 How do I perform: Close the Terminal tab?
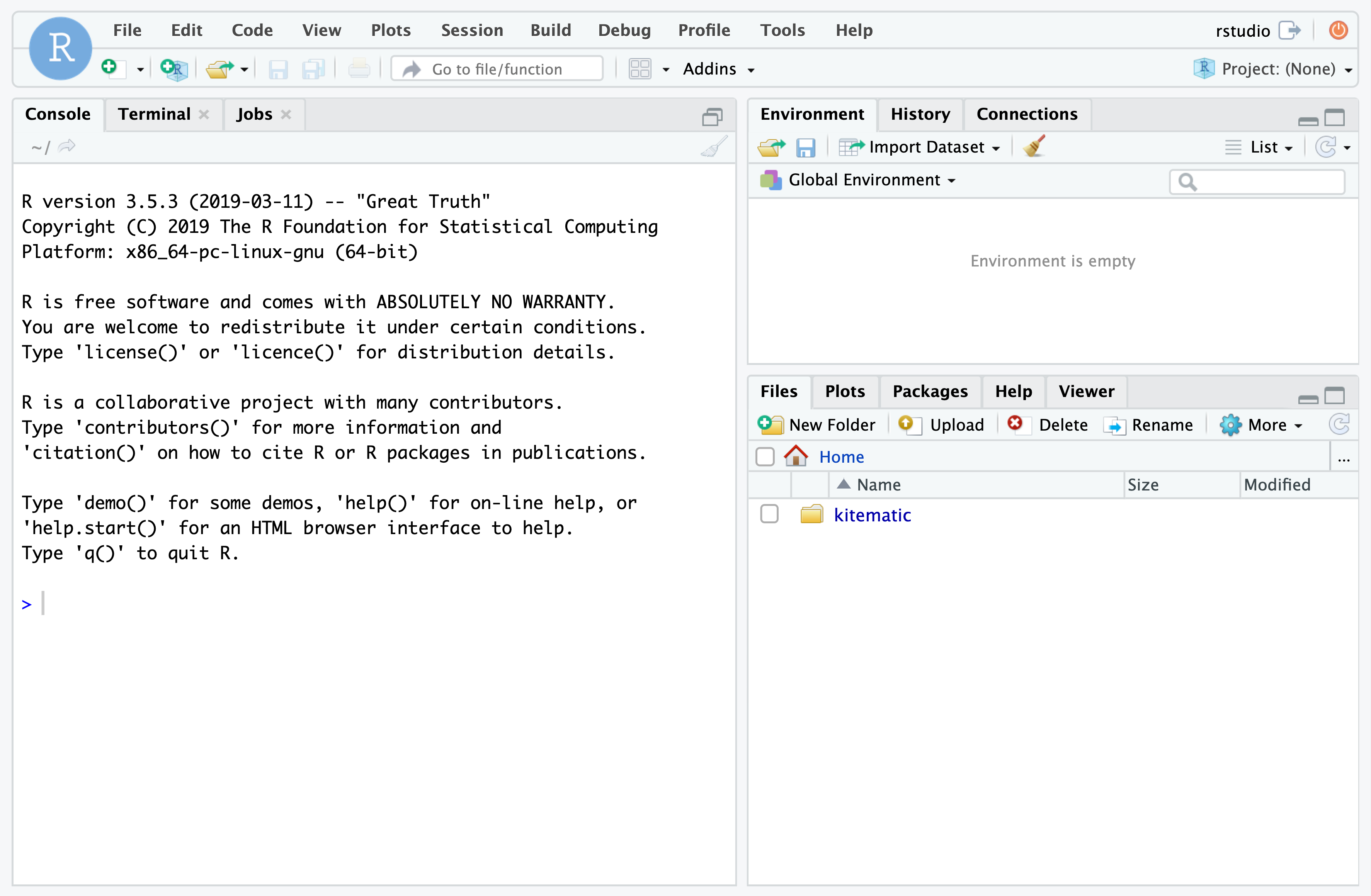coord(204,115)
